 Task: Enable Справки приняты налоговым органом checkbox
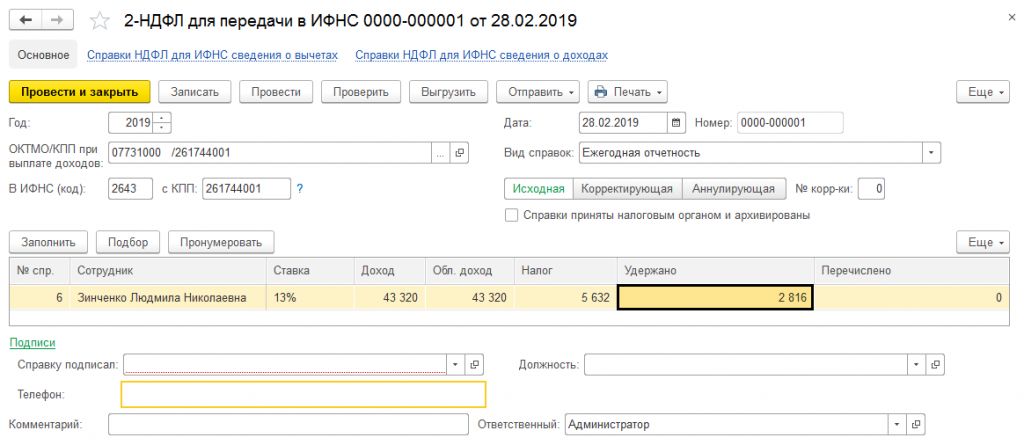[512, 215]
